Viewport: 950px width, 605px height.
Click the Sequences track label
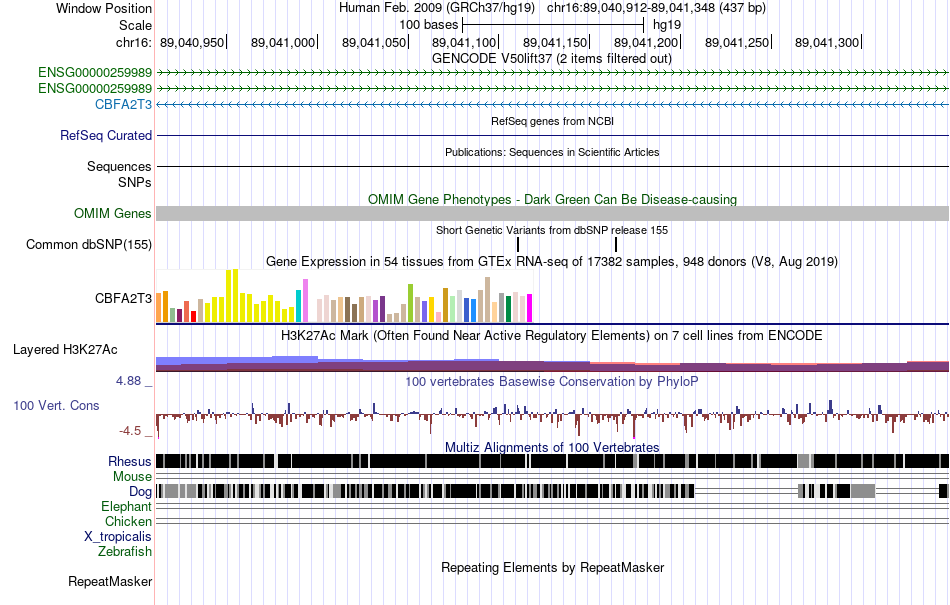tap(119, 167)
